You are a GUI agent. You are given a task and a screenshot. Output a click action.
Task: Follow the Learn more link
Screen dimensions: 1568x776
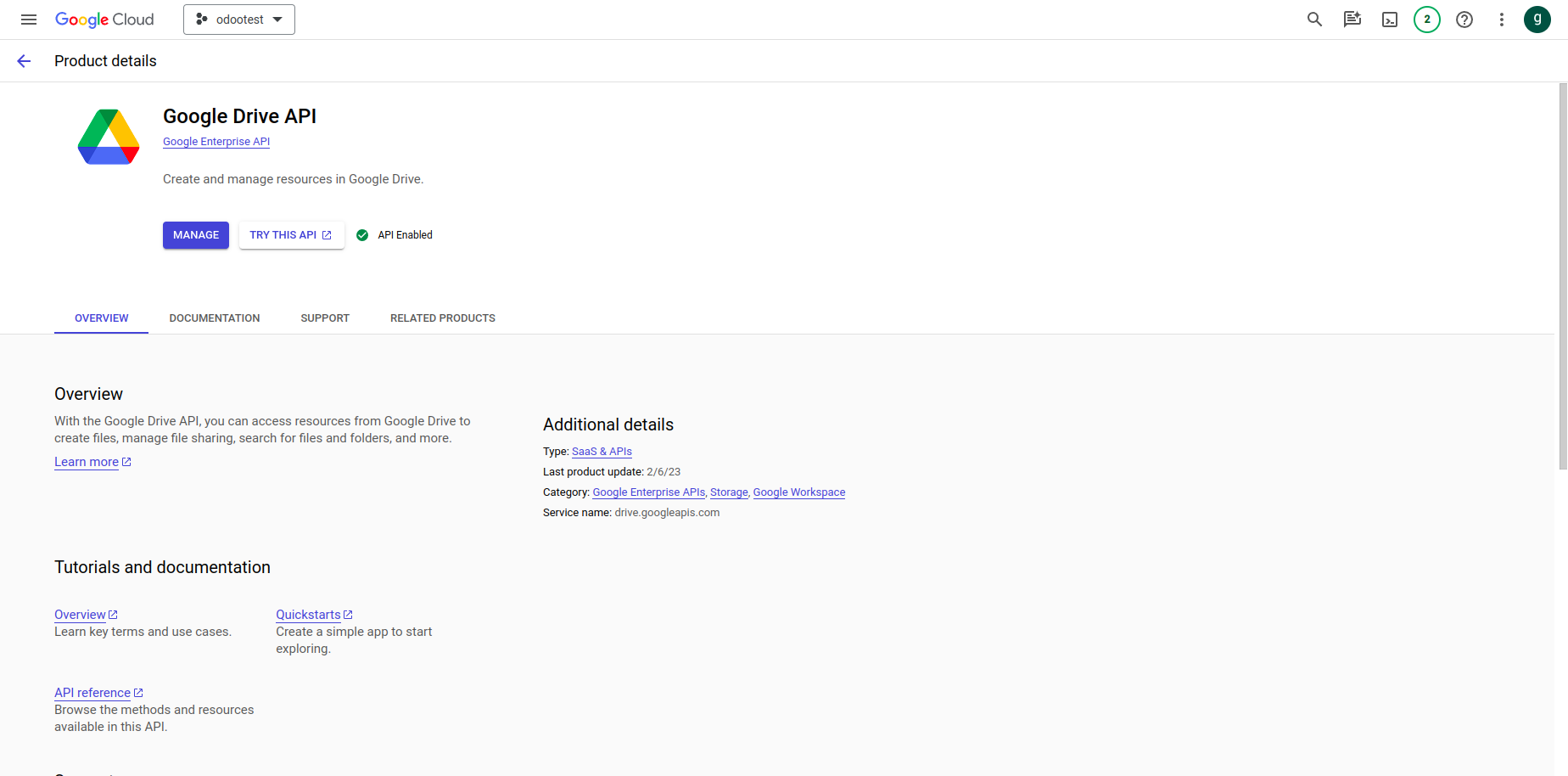[x=87, y=462]
